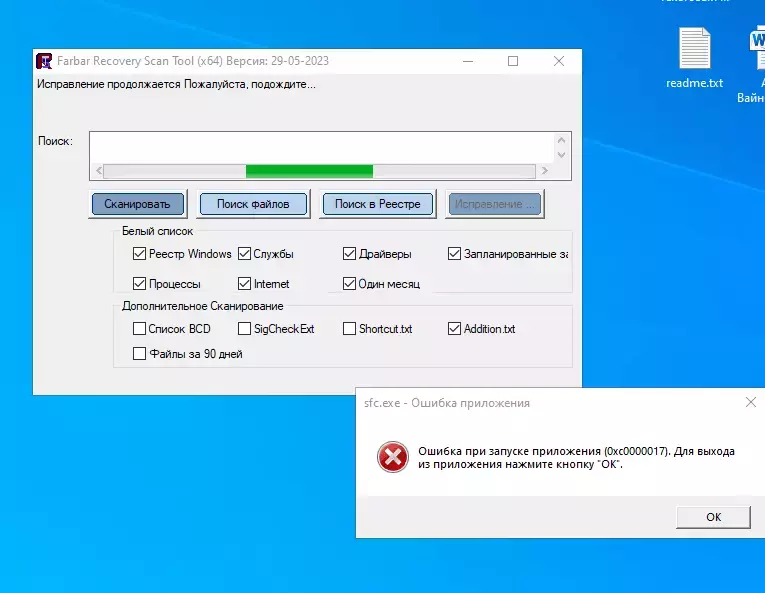This screenshot has width=765, height=593.
Task: Maximize the Farbar Recovery Scan Tool window
Action: coord(513,61)
